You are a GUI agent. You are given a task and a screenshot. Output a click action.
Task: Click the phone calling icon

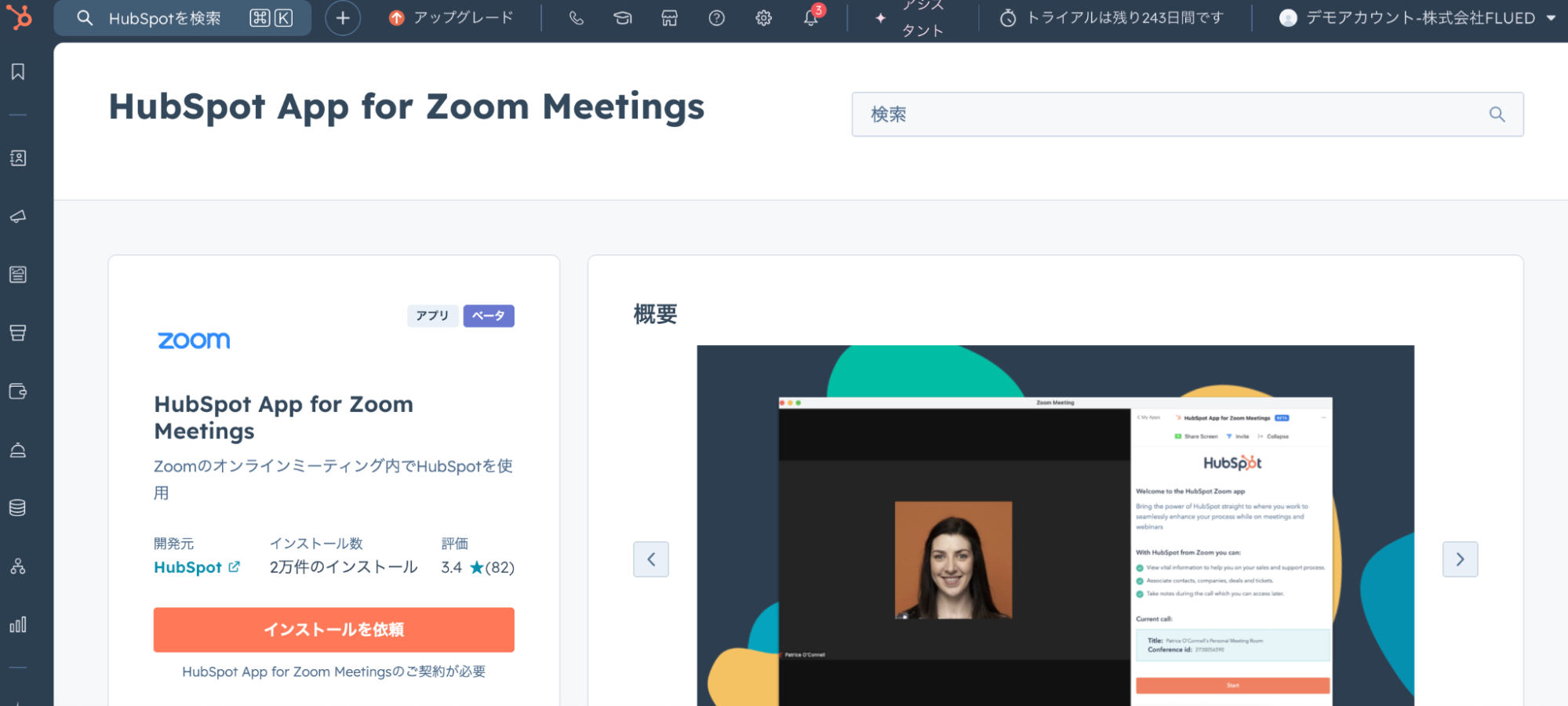click(577, 18)
